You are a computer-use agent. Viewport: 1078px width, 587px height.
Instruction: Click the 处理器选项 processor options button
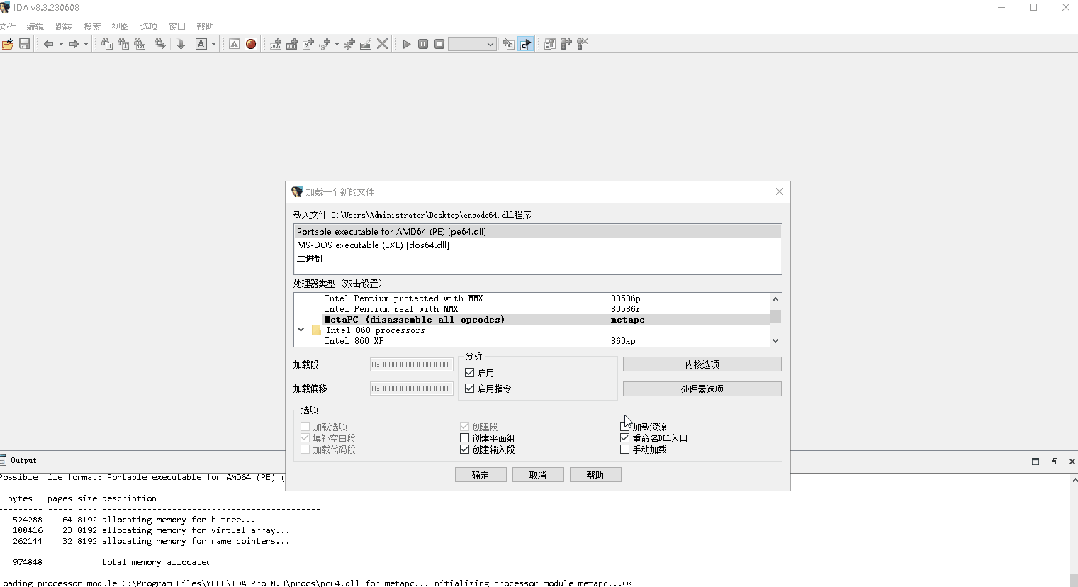coord(702,388)
